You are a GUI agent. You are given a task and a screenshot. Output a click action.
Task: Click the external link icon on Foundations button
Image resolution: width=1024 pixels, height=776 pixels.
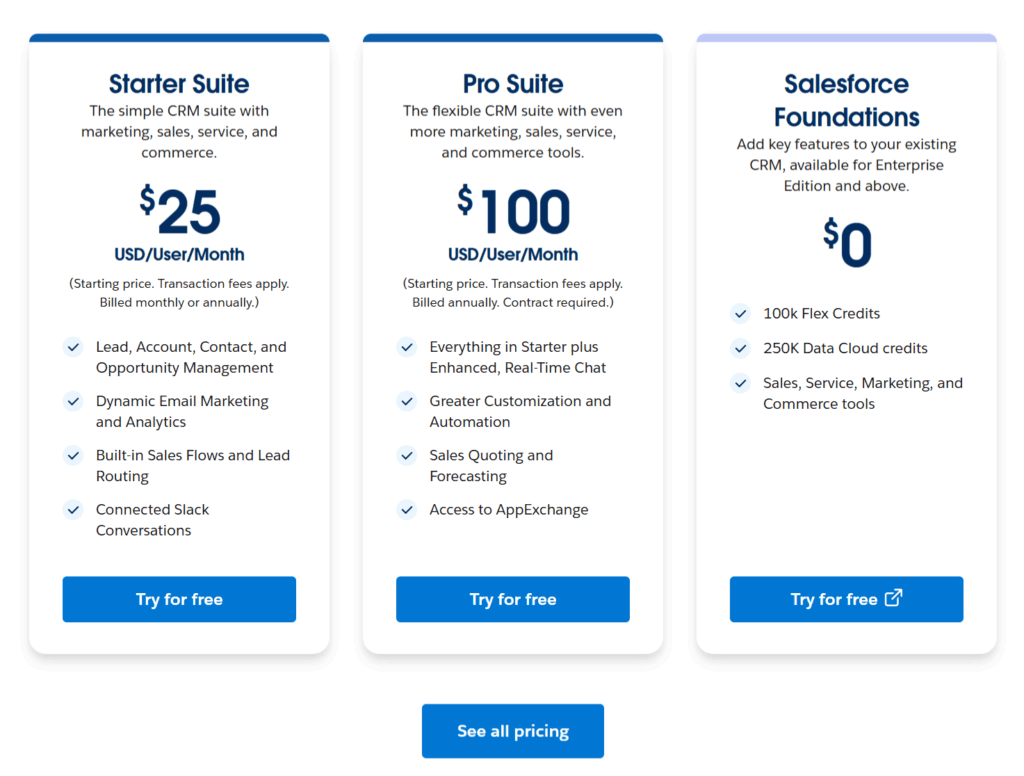[894, 598]
